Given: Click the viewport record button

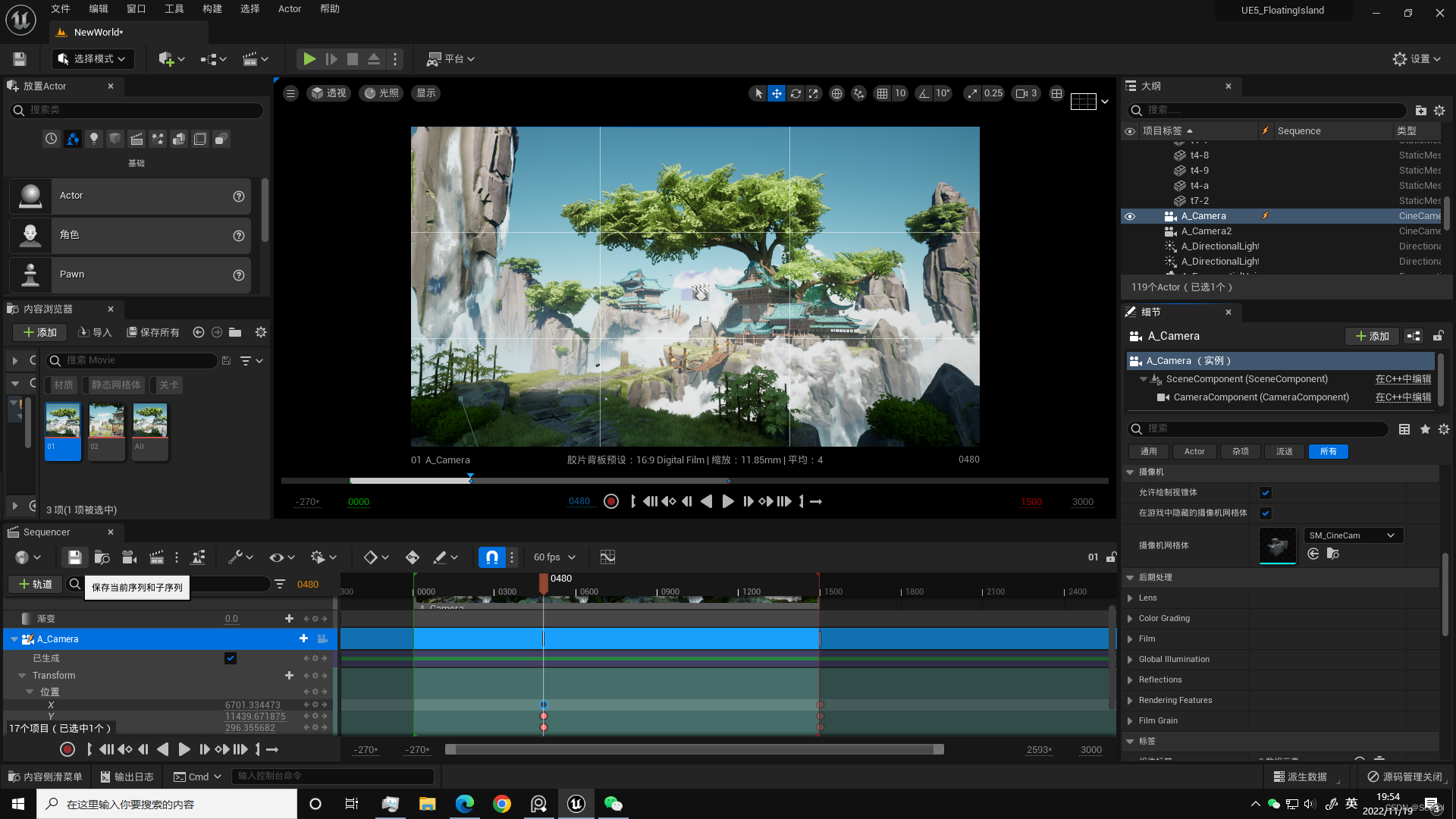Looking at the screenshot, I should (611, 501).
